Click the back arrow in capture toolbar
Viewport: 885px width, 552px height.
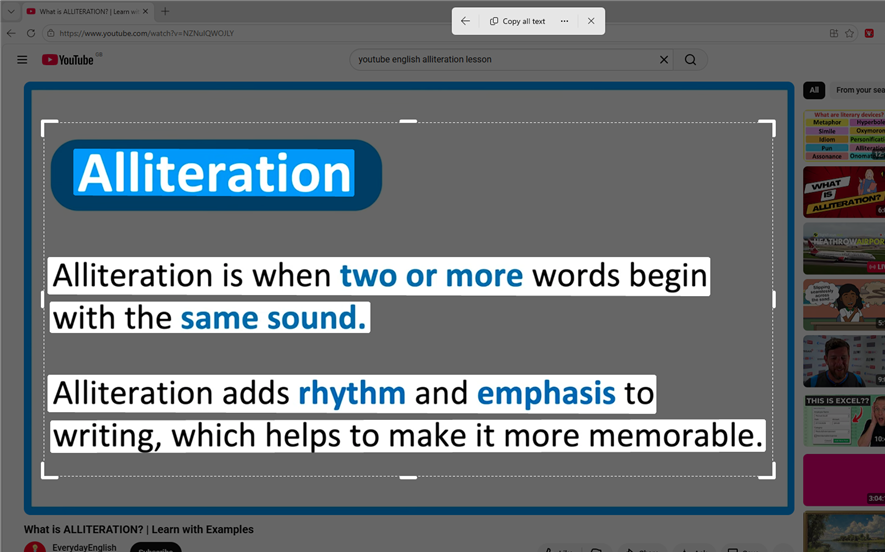click(x=465, y=21)
